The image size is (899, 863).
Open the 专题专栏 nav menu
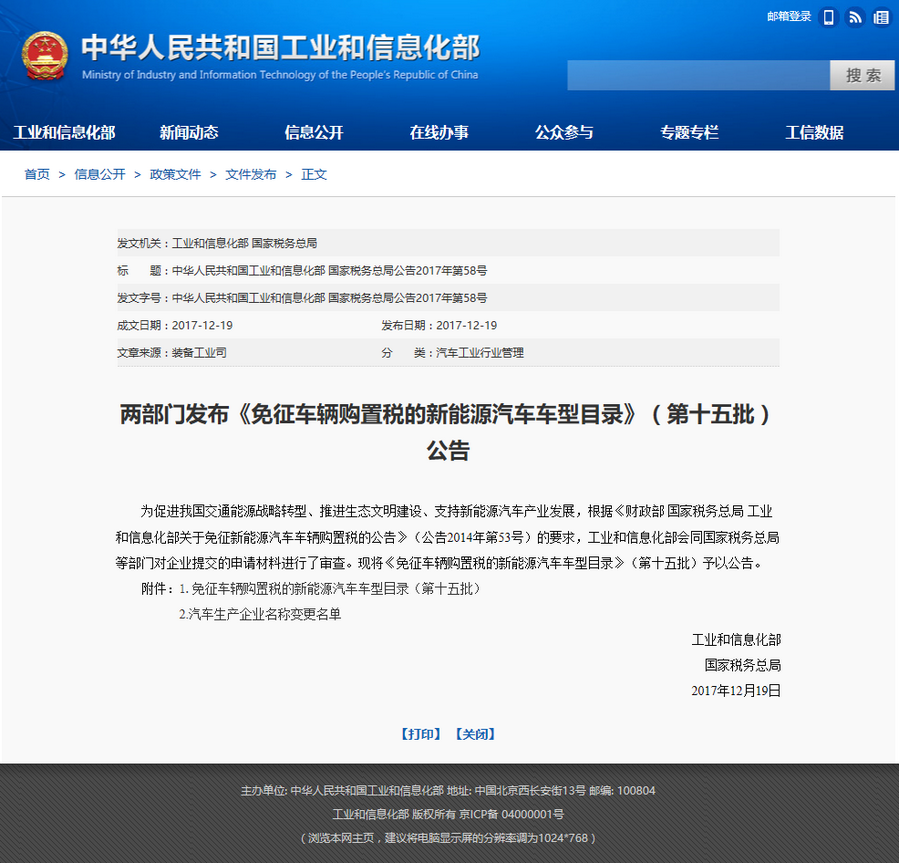point(689,132)
